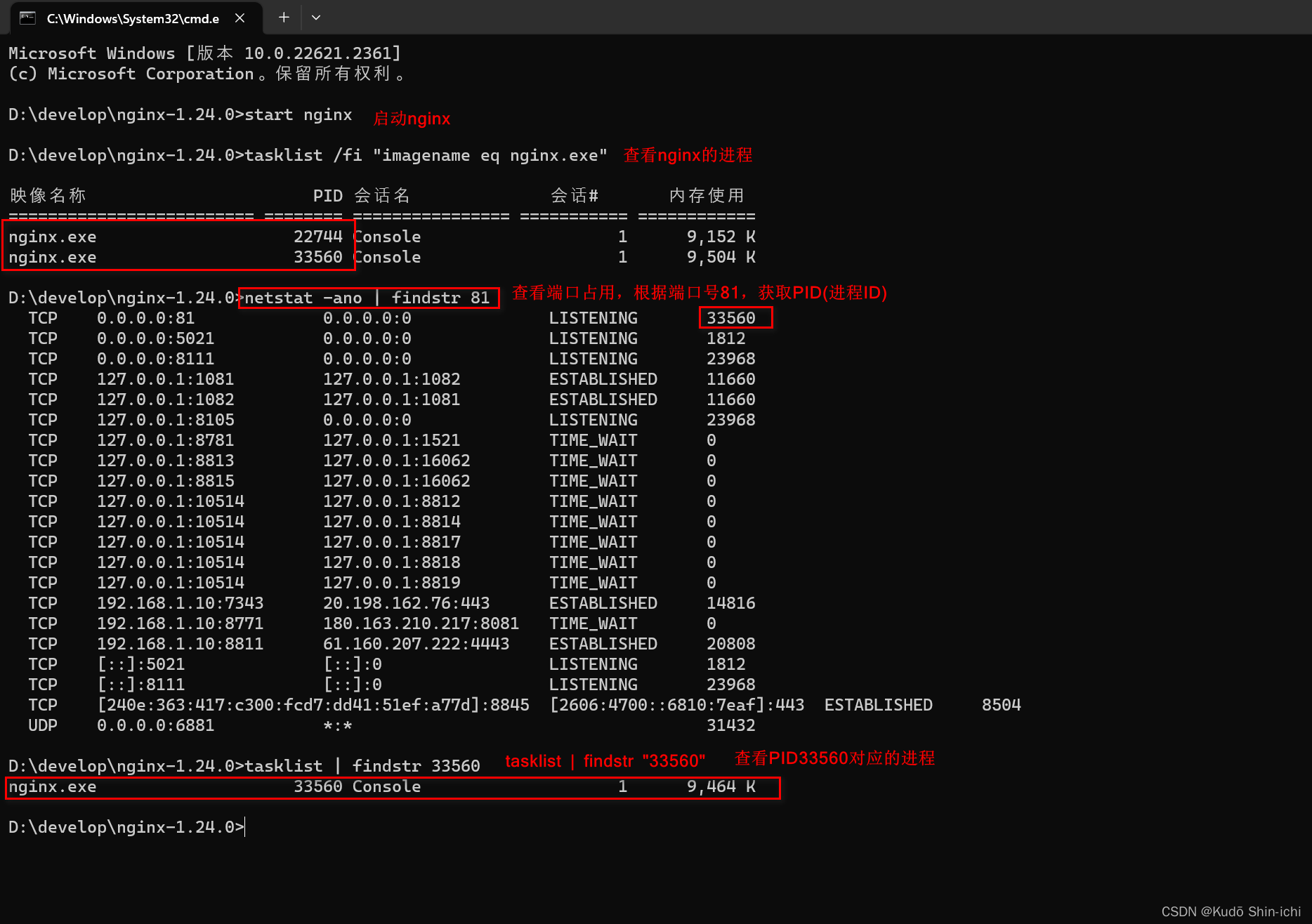Click local address 0.0.0.0:81
This screenshot has width=1312, height=924.
click(145, 318)
